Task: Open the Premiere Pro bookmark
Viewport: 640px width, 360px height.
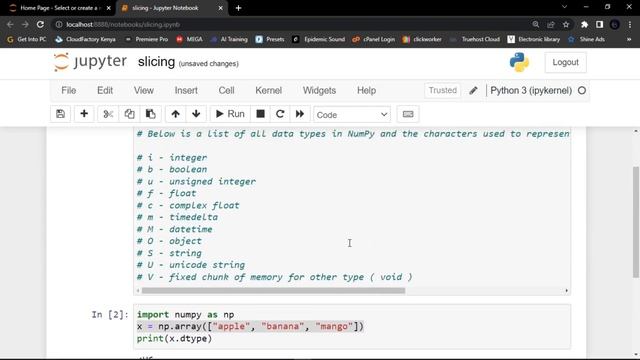Action: [147, 39]
